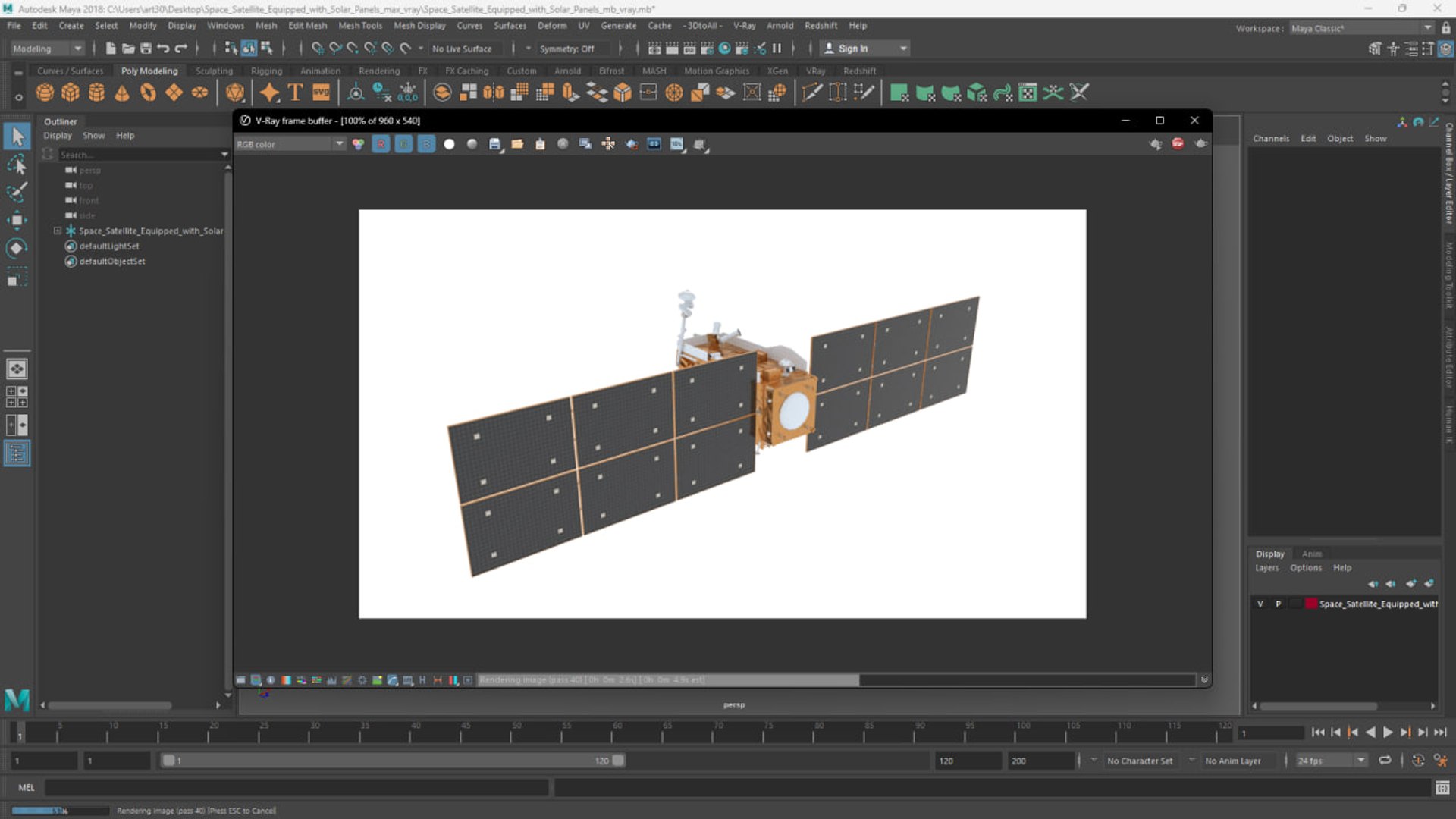Switch to alpha channel white circle in frame buffer
Screen dimensions: 1456x819
pos(449,144)
